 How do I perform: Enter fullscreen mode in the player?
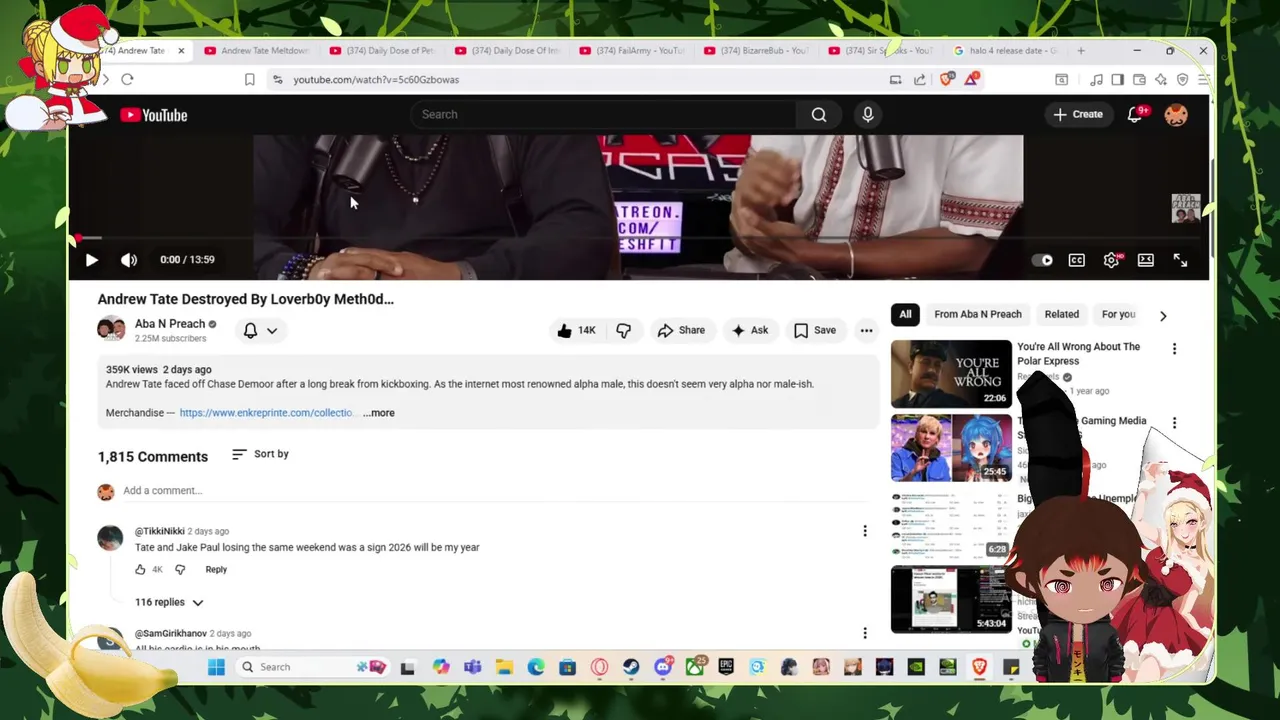(1180, 260)
